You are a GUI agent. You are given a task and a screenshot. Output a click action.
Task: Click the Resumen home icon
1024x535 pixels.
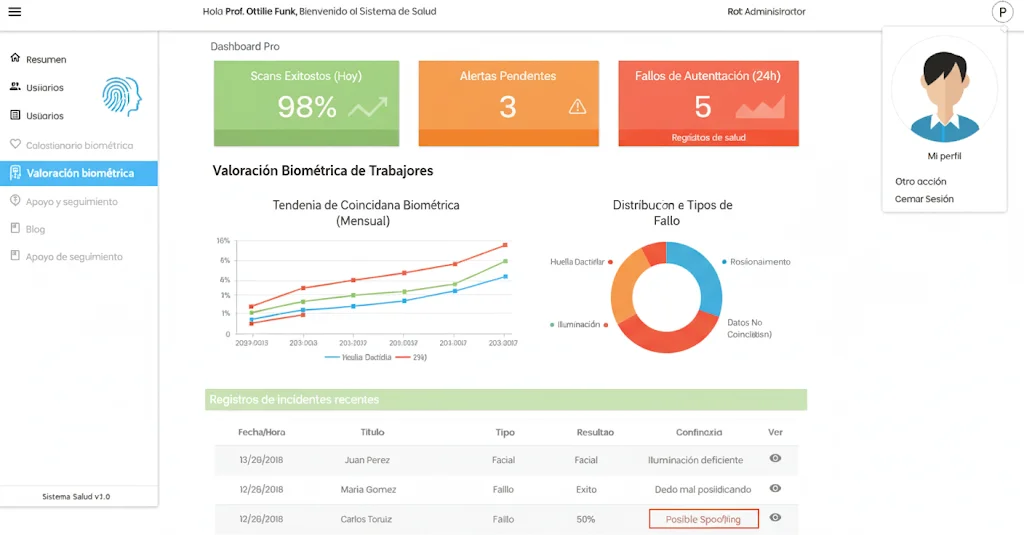[x=15, y=59]
